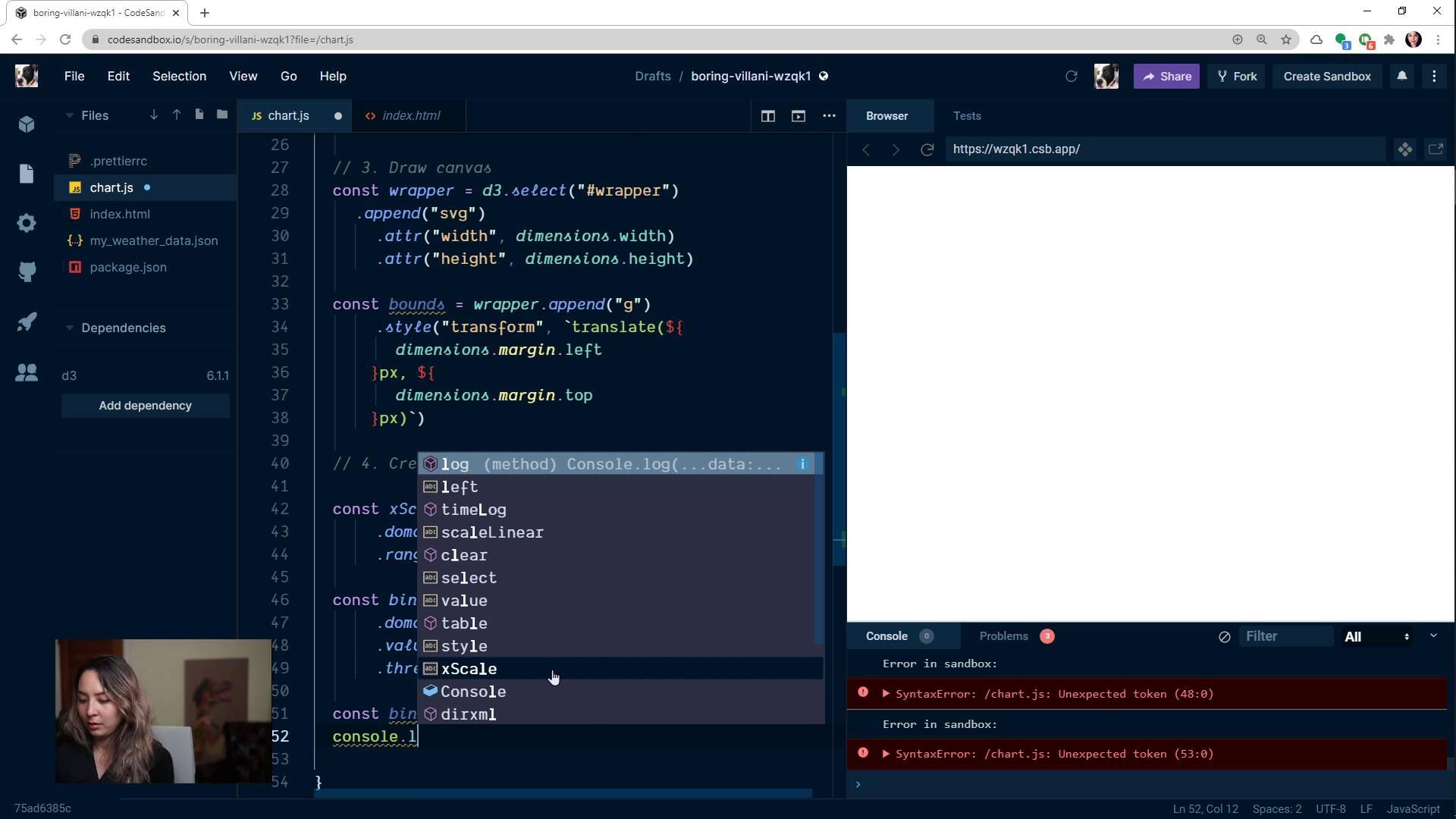Switch to the Console tab
The width and height of the screenshot is (1456, 819).
tap(886, 636)
